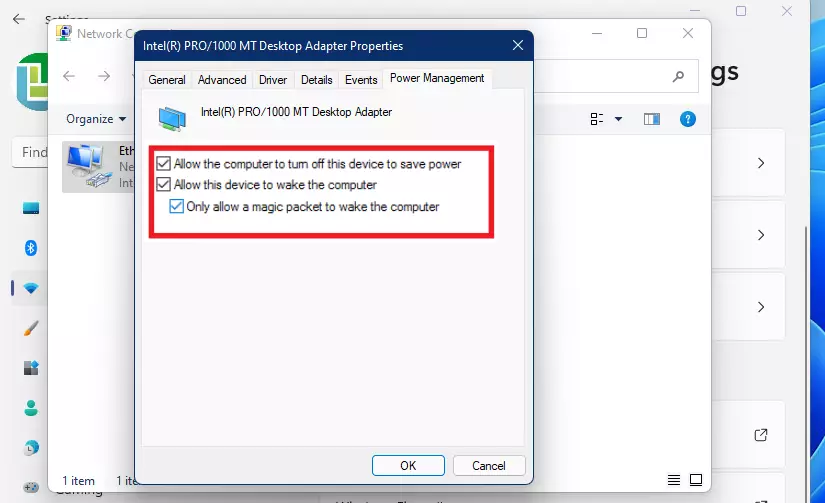Go back in Network Connections window
The width and height of the screenshot is (825, 503).
pos(69,76)
